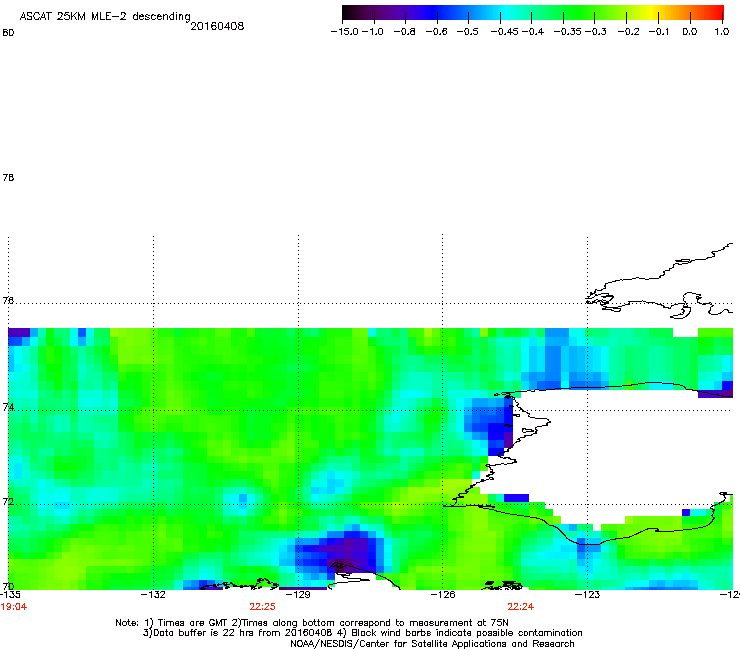The width and height of the screenshot is (740, 650).
Task: Select the '-0.1' color scale label
Action: pyautogui.click(x=659, y=32)
